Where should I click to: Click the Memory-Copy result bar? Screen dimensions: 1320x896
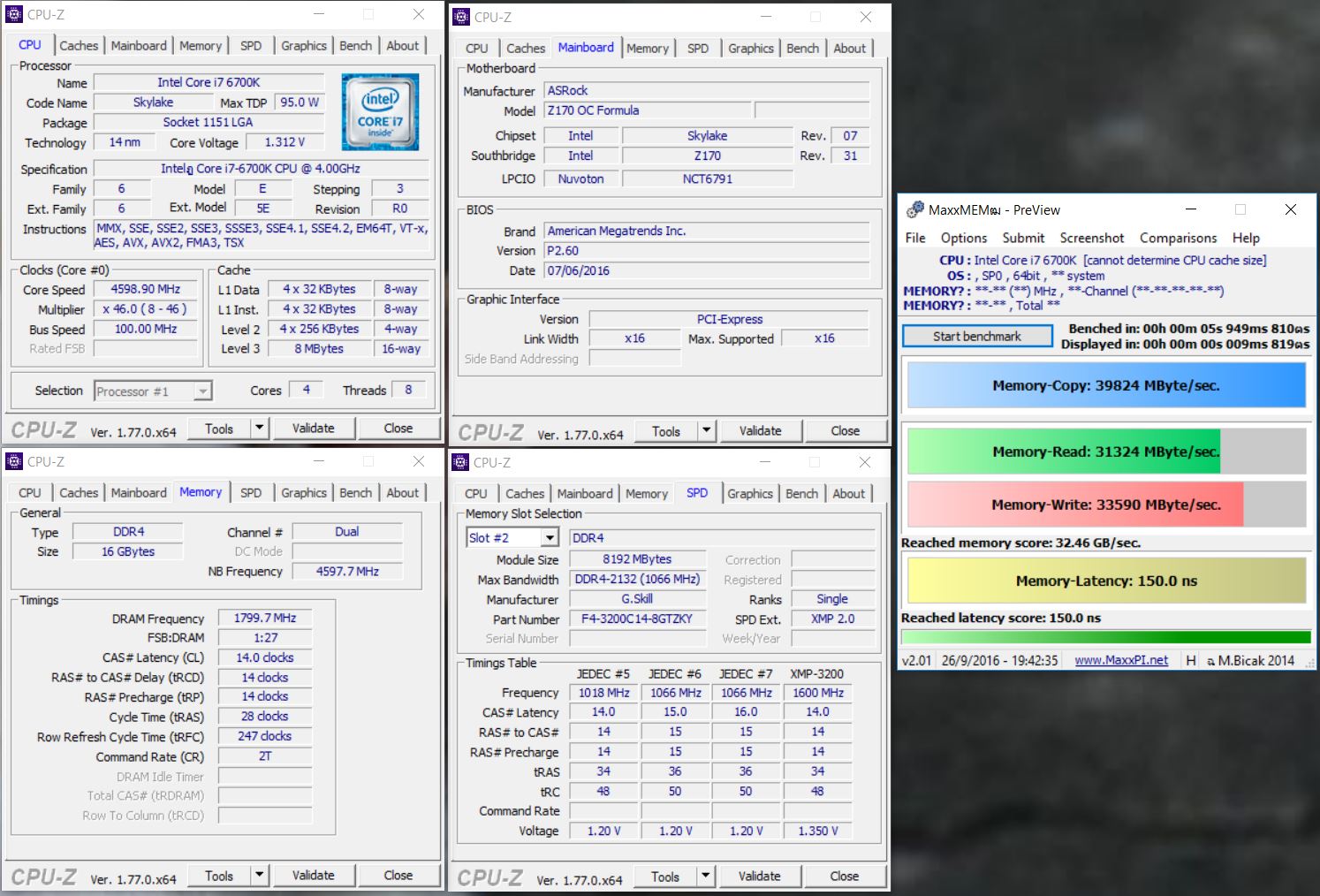(1106, 385)
